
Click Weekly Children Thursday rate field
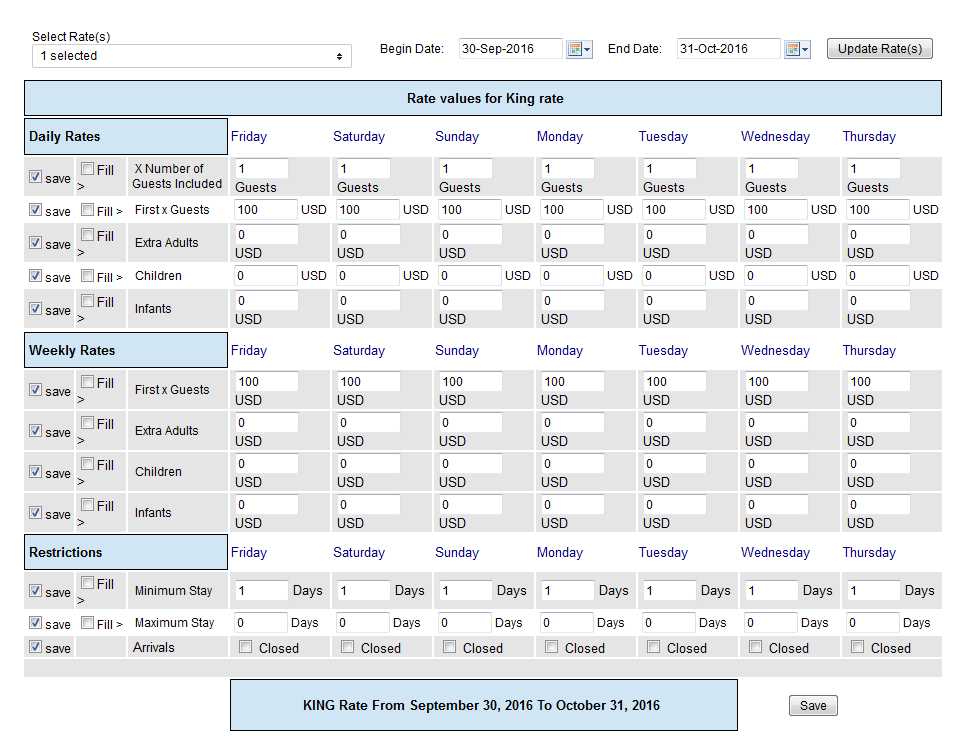[x=878, y=463]
